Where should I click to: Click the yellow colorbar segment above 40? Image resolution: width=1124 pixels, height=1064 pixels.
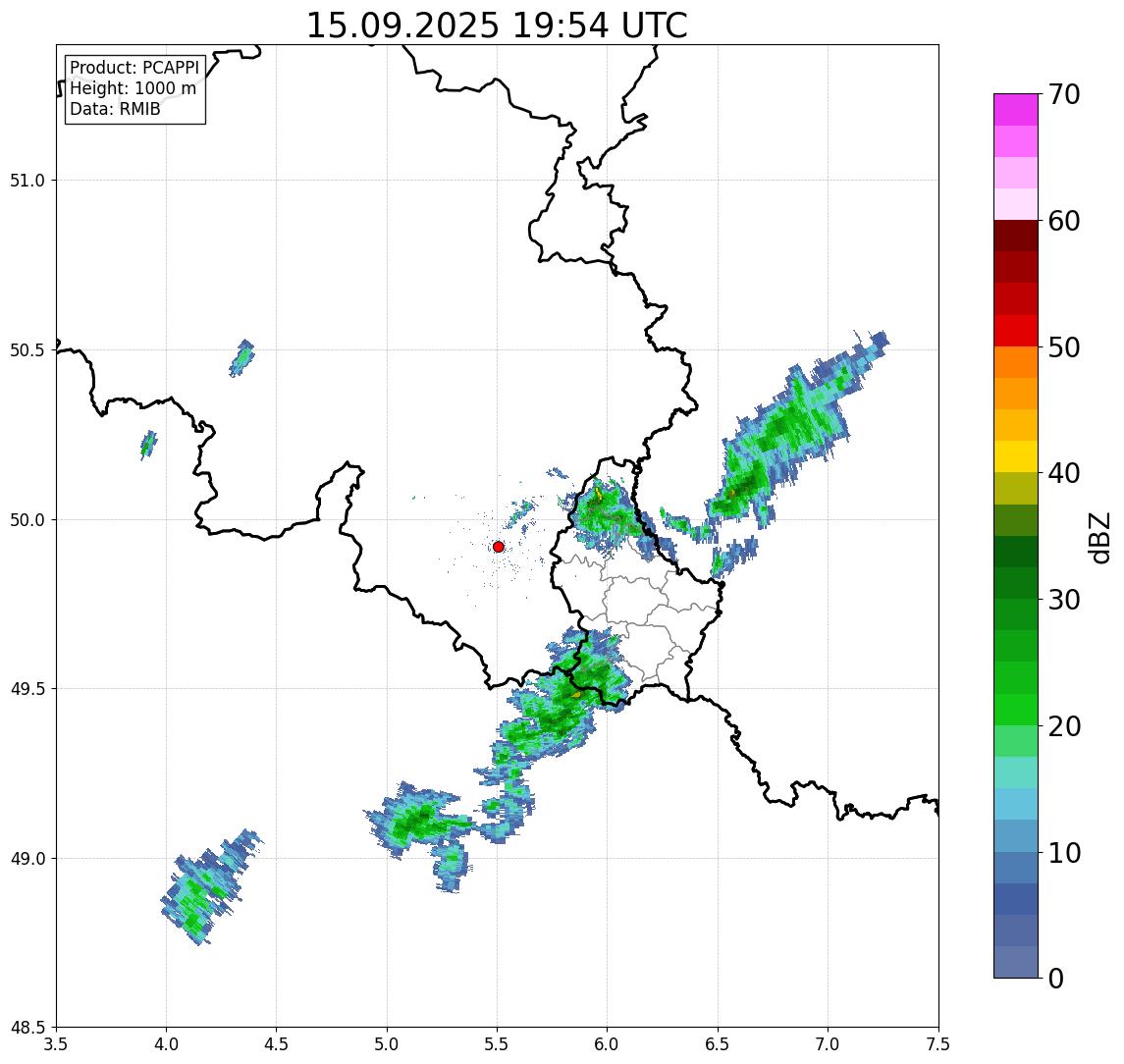coord(1016,456)
